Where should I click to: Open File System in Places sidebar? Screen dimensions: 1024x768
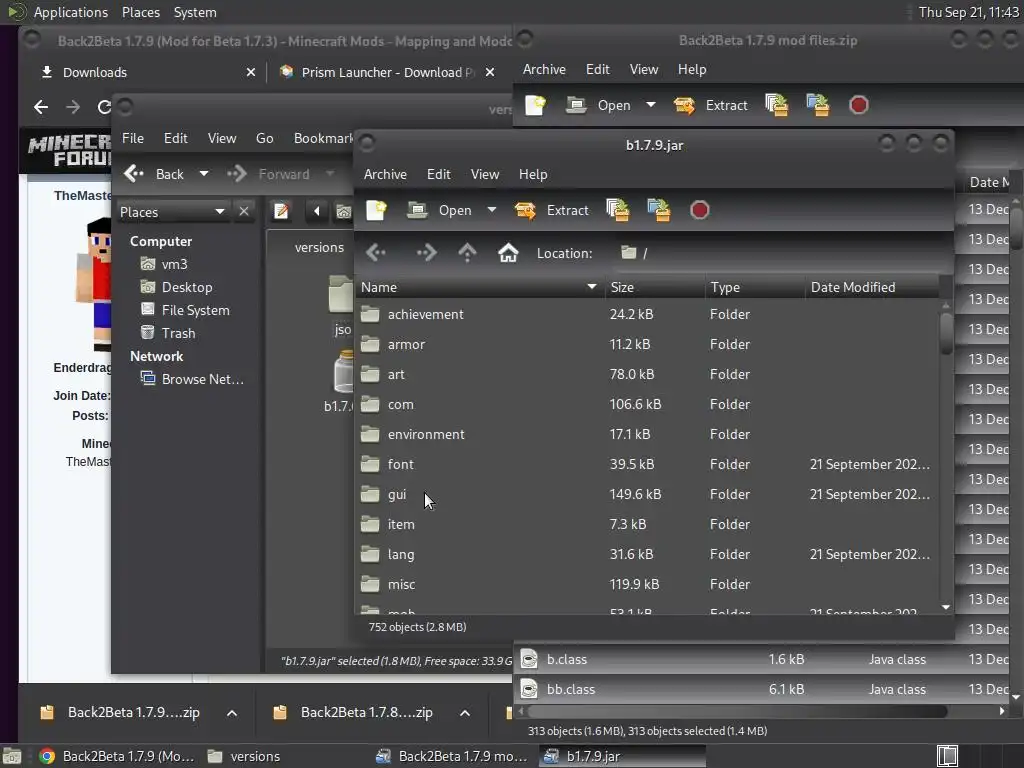195,310
